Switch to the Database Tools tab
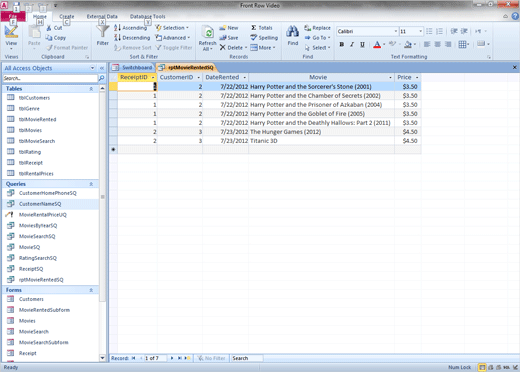520x372 pixels. click(x=147, y=16)
